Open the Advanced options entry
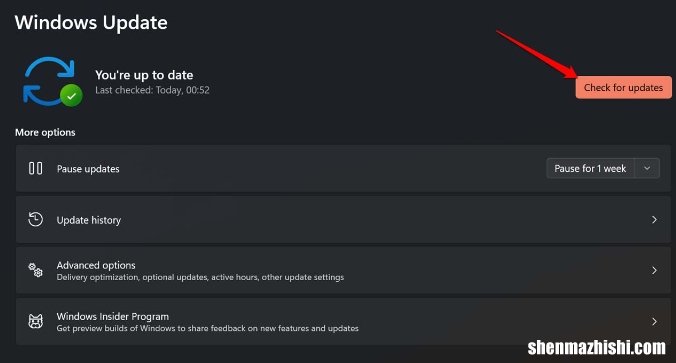676x363 pixels. click(x=343, y=270)
